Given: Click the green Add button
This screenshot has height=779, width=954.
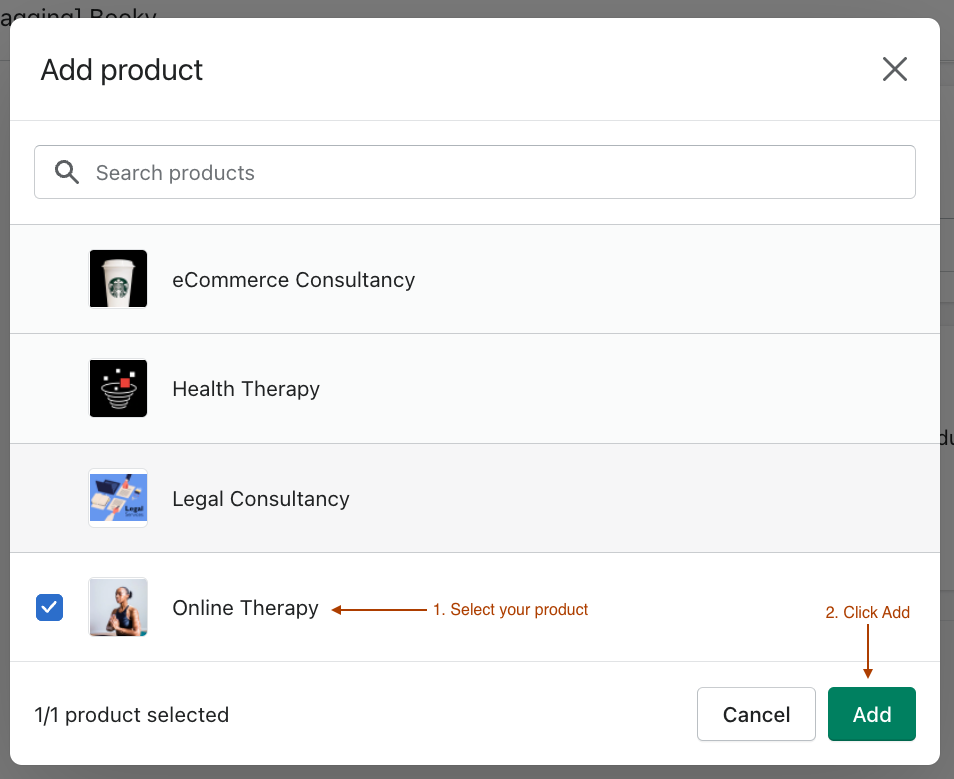Looking at the screenshot, I should pos(871,714).
